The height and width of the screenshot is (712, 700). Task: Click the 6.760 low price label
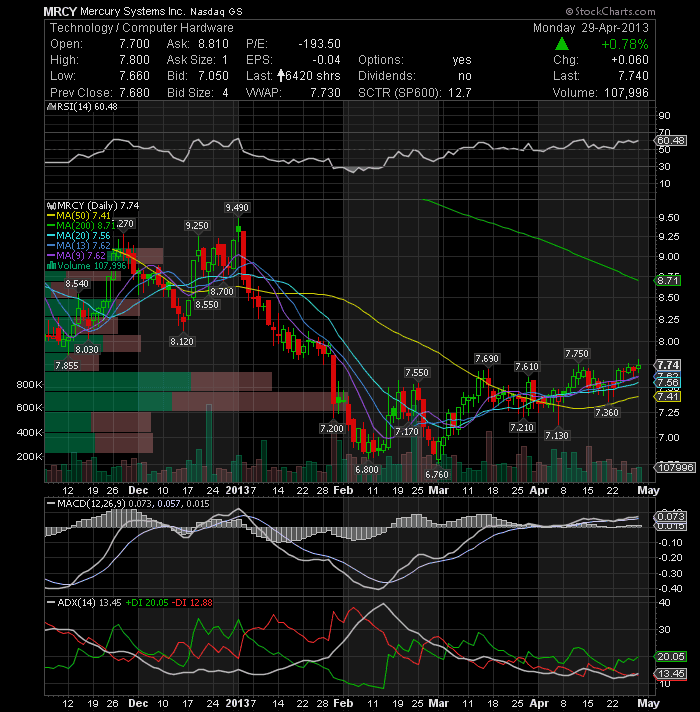pyautogui.click(x=437, y=475)
